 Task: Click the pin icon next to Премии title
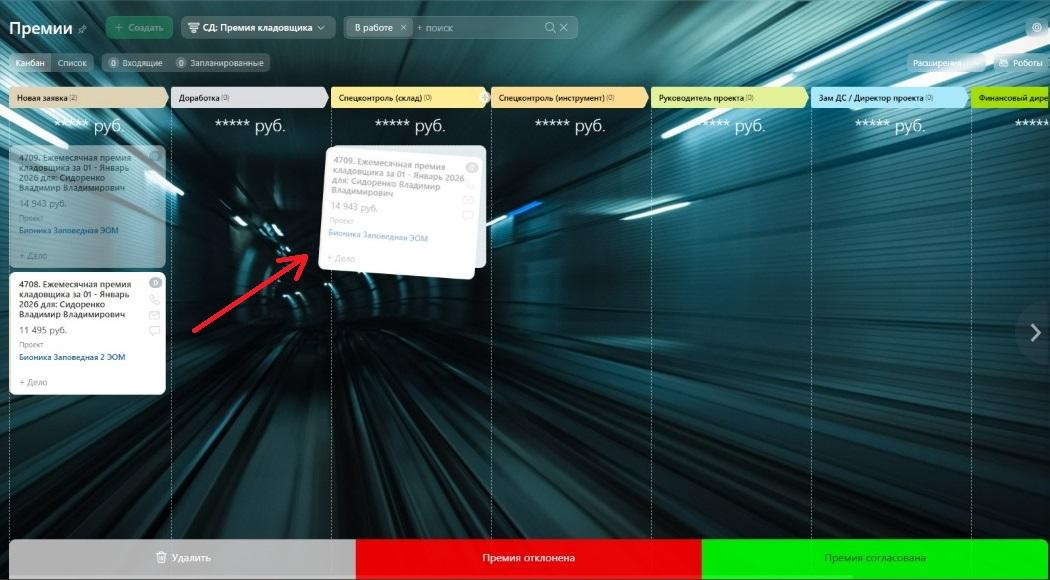(x=83, y=29)
